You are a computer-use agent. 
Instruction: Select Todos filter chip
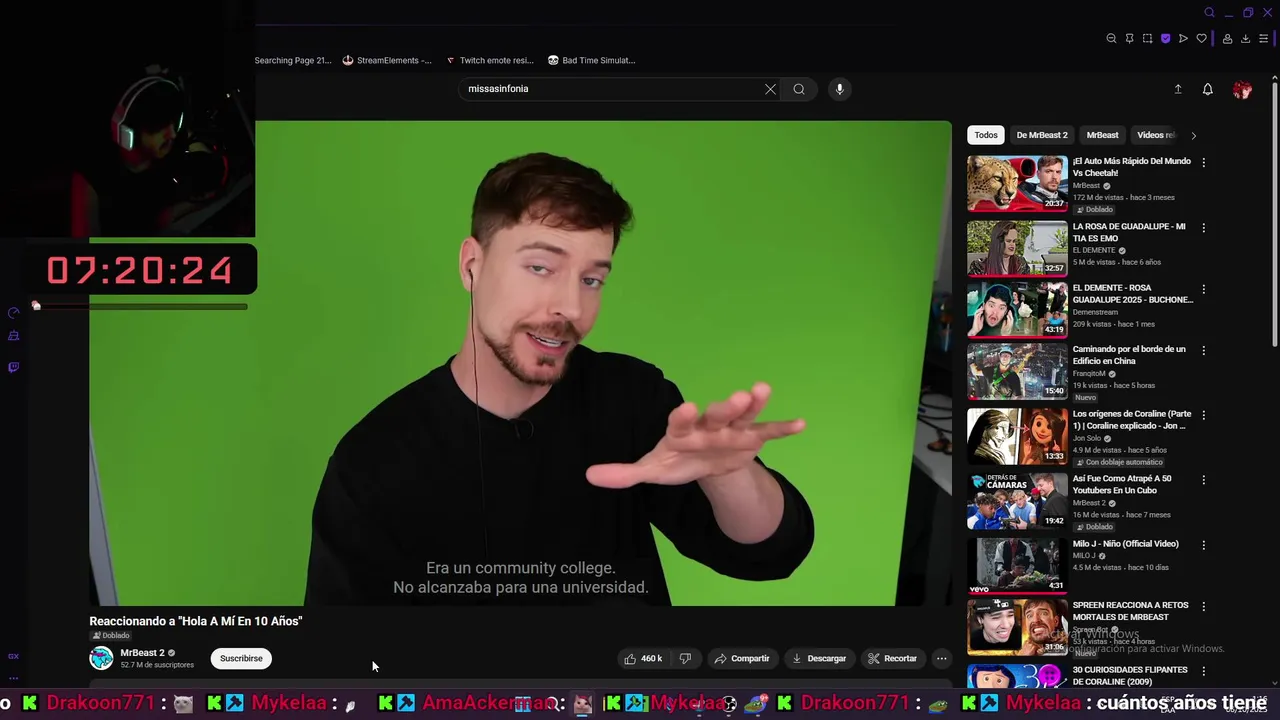[x=986, y=135]
